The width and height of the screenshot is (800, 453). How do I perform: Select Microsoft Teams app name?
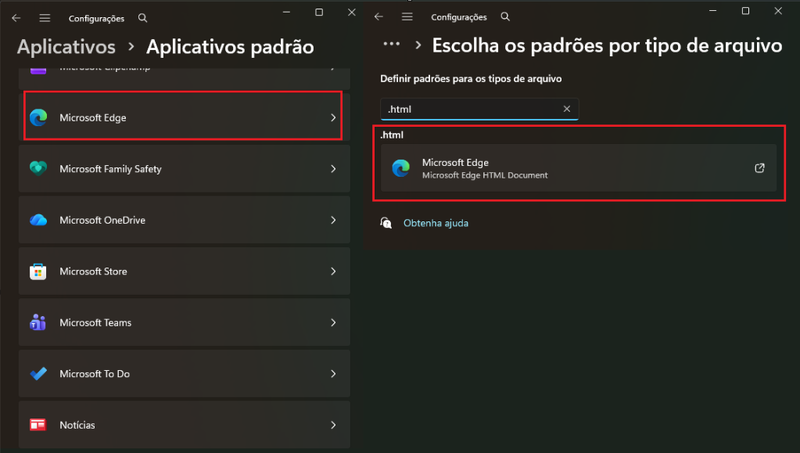(x=95, y=322)
